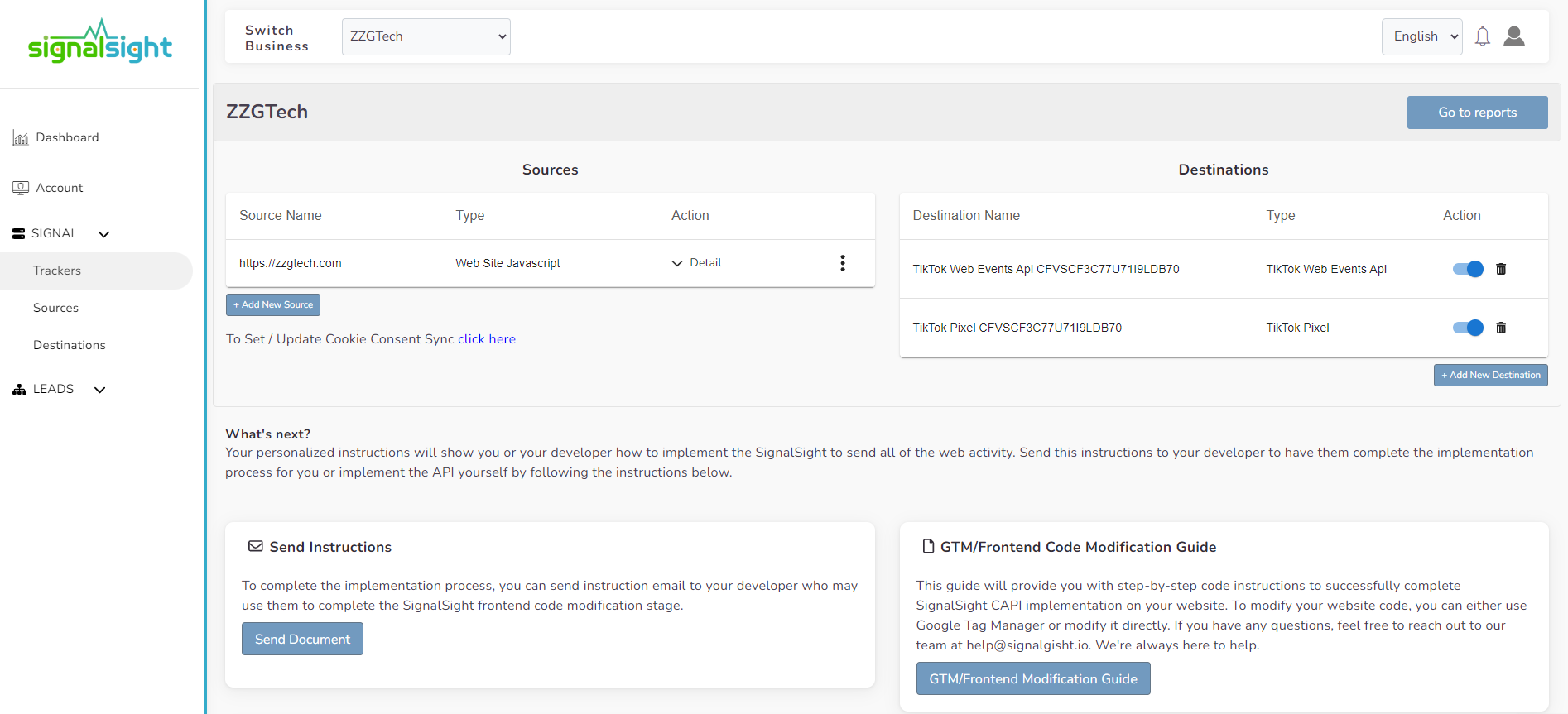Click Go to reports button

[1478, 113]
